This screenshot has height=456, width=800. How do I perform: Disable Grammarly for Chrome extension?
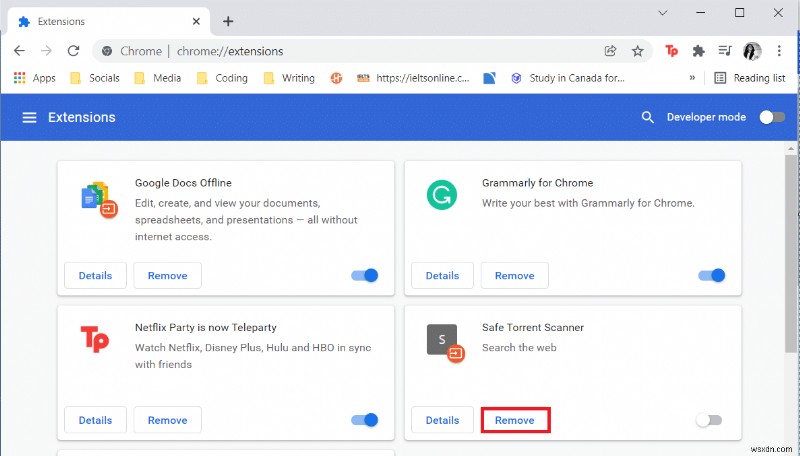tap(712, 275)
